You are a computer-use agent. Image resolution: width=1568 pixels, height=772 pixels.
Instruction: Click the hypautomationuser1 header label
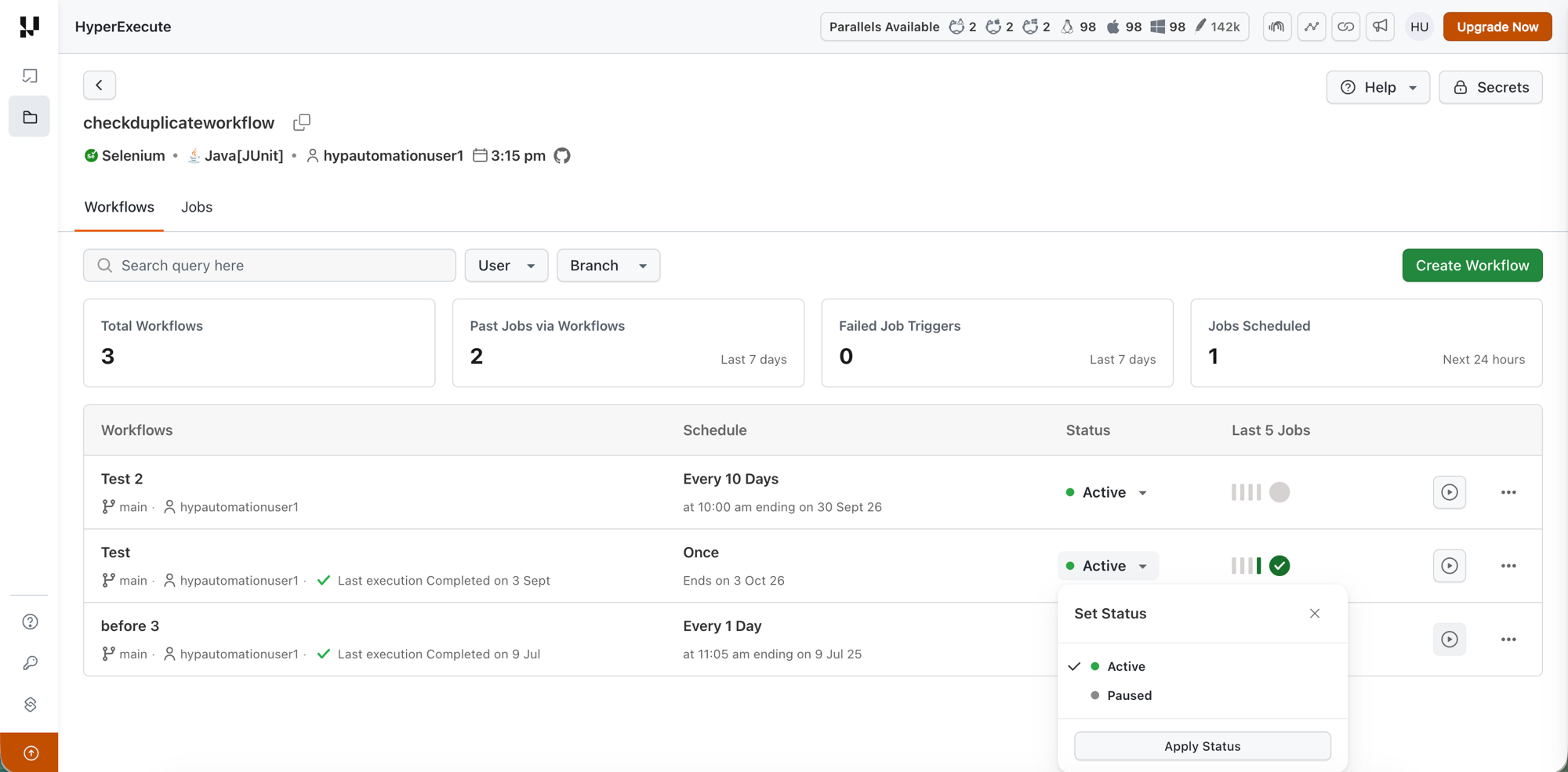coord(384,155)
